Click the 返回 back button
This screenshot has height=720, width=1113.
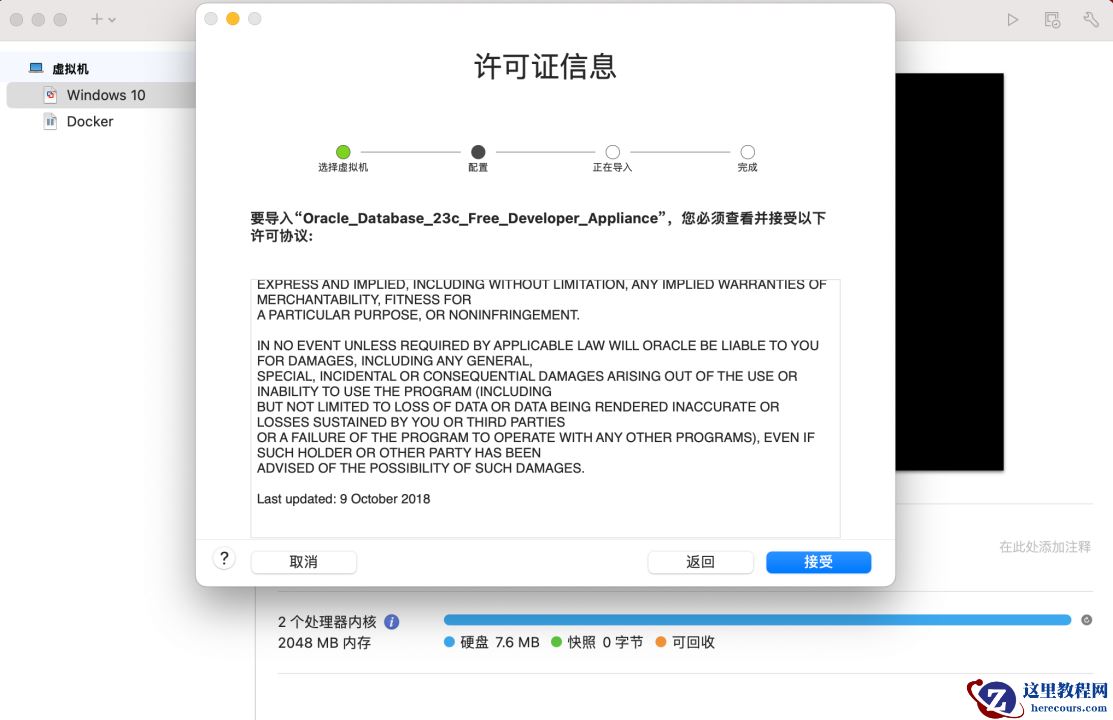click(700, 562)
